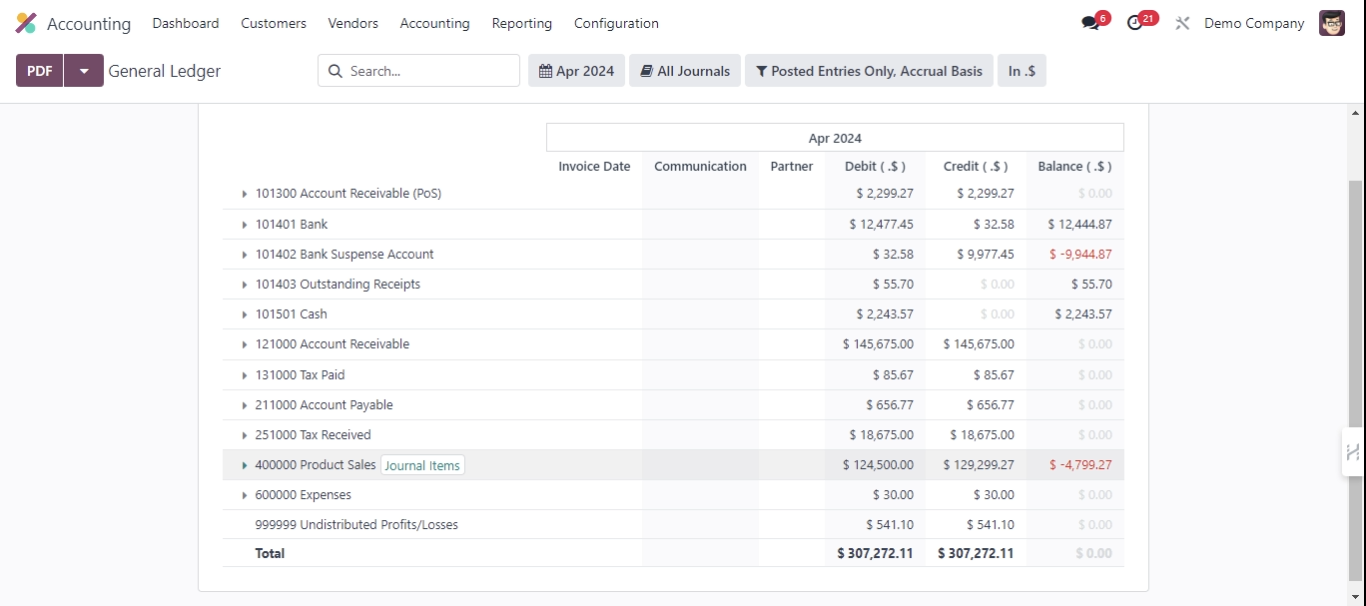Click the book icon on All Journals filter
This screenshot has width=1366, height=606.
pyautogui.click(x=647, y=70)
